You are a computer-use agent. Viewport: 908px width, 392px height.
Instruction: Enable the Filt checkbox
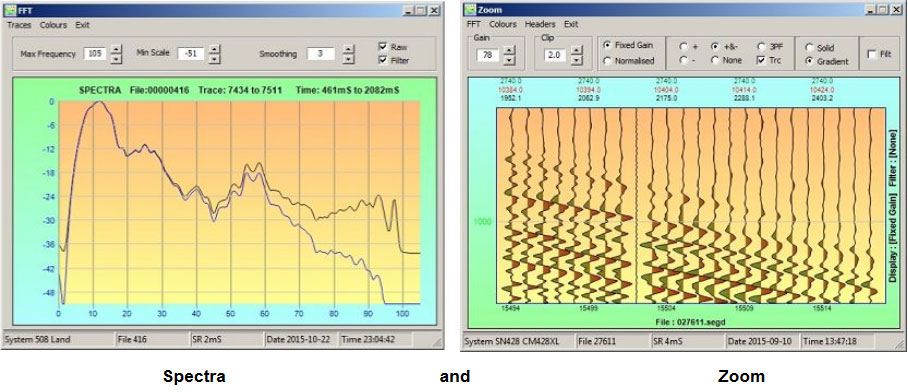click(x=872, y=54)
